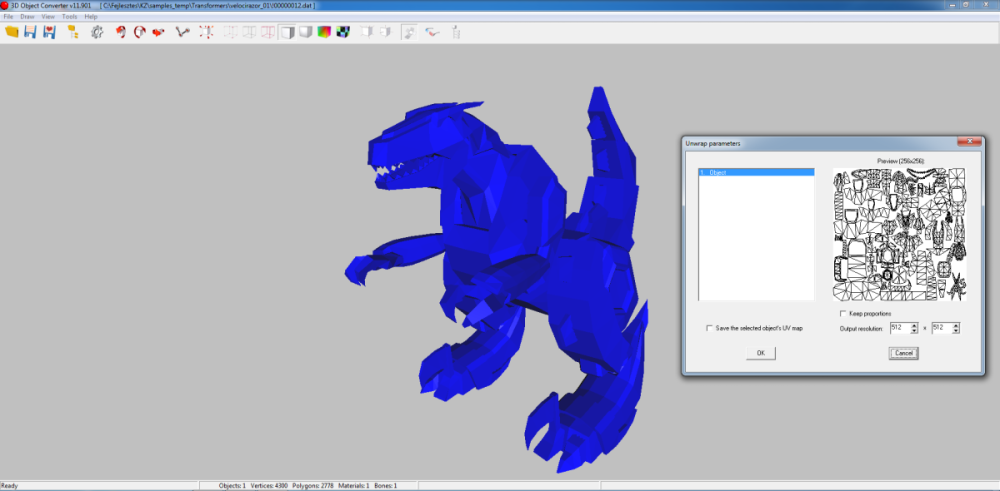Screen dimensions: 1000x491
Task: Click the second red rotate-cube icon
Action: point(139,32)
